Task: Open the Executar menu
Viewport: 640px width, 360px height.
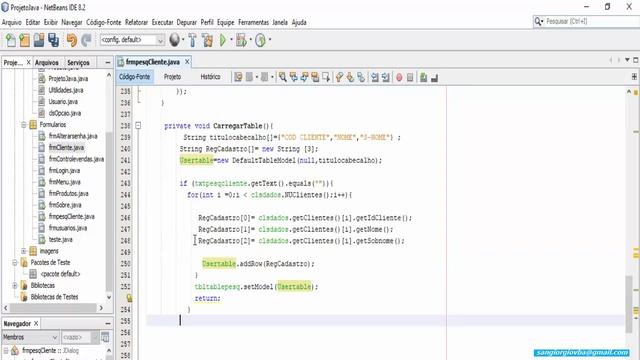Action: [x=162, y=22]
